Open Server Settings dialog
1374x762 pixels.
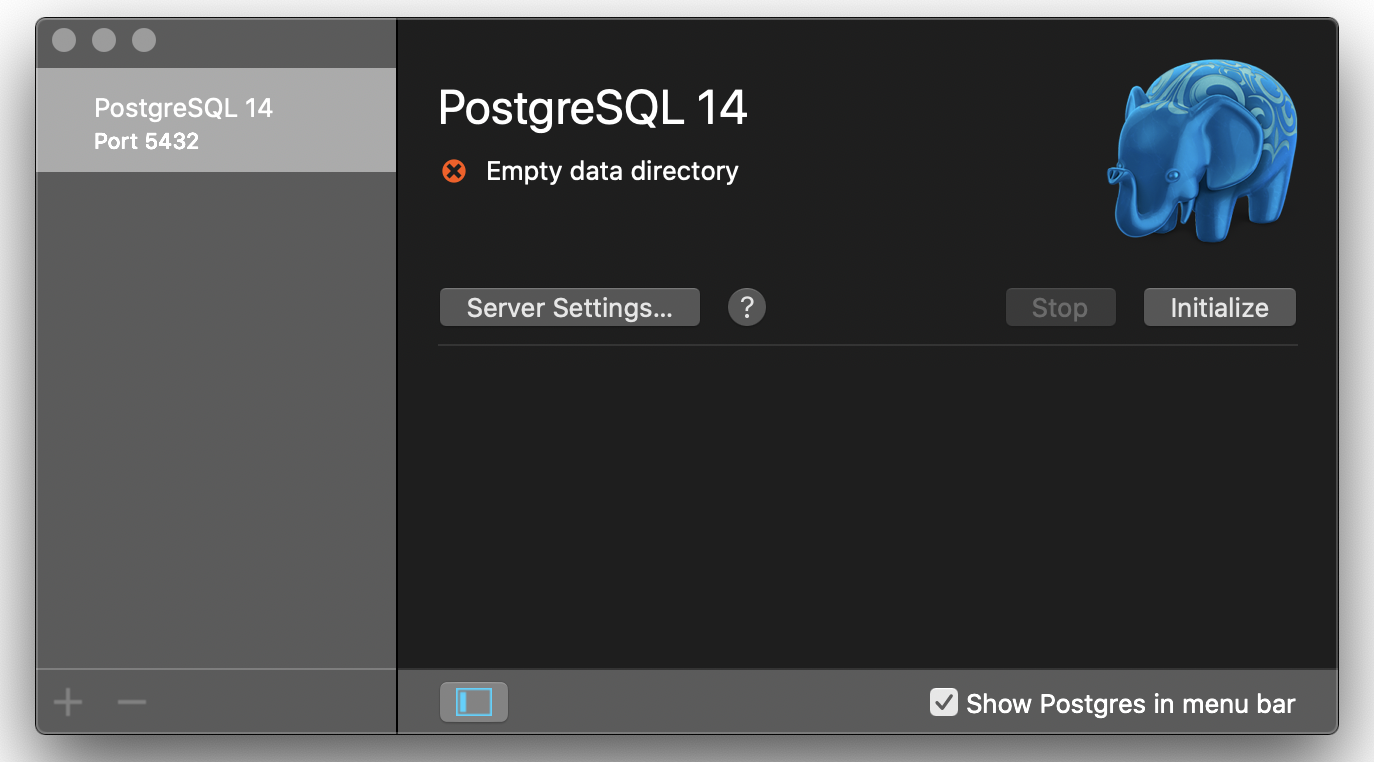click(569, 307)
